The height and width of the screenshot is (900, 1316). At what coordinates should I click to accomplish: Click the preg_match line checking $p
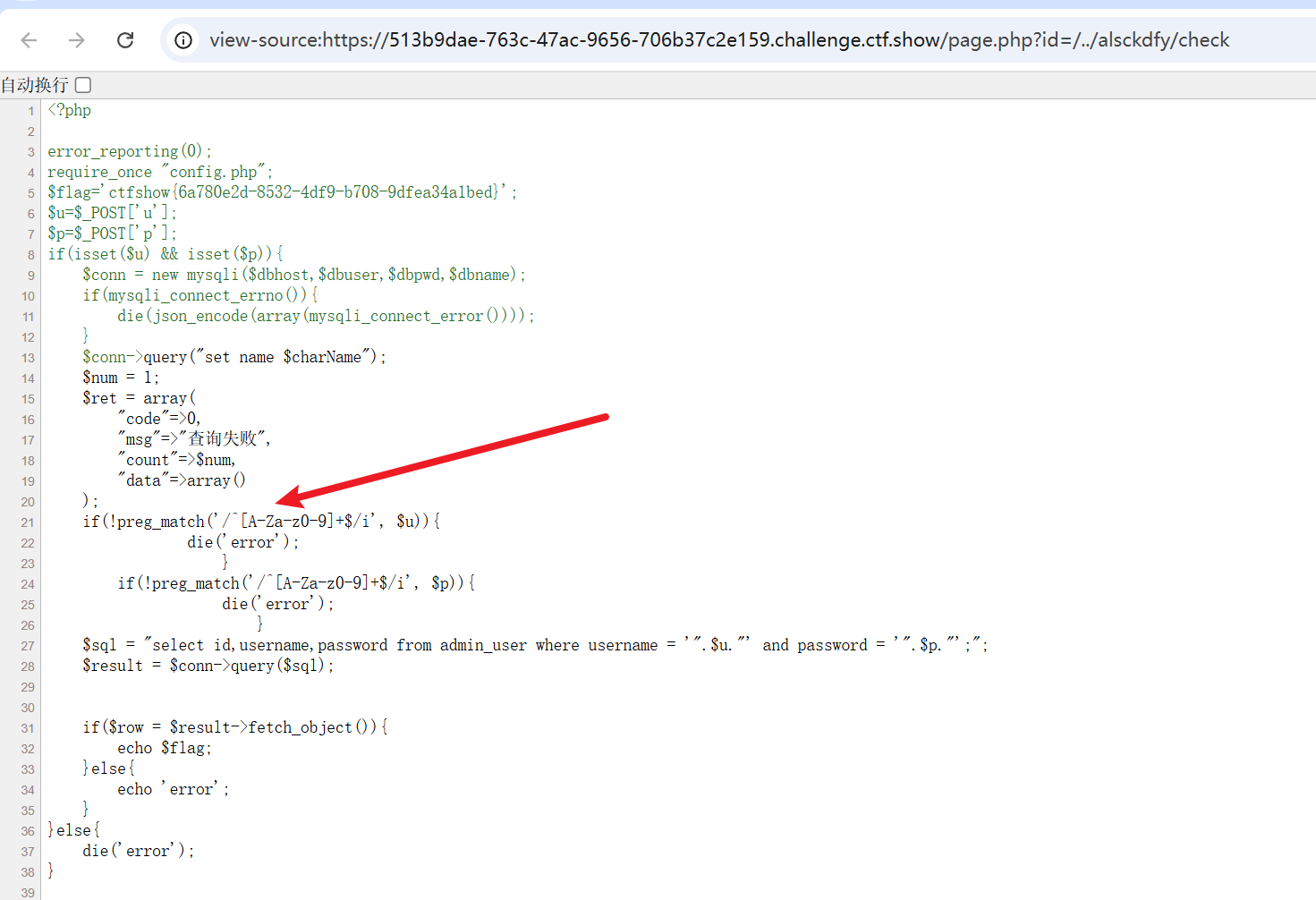pyautogui.click(x=296, y=583)
